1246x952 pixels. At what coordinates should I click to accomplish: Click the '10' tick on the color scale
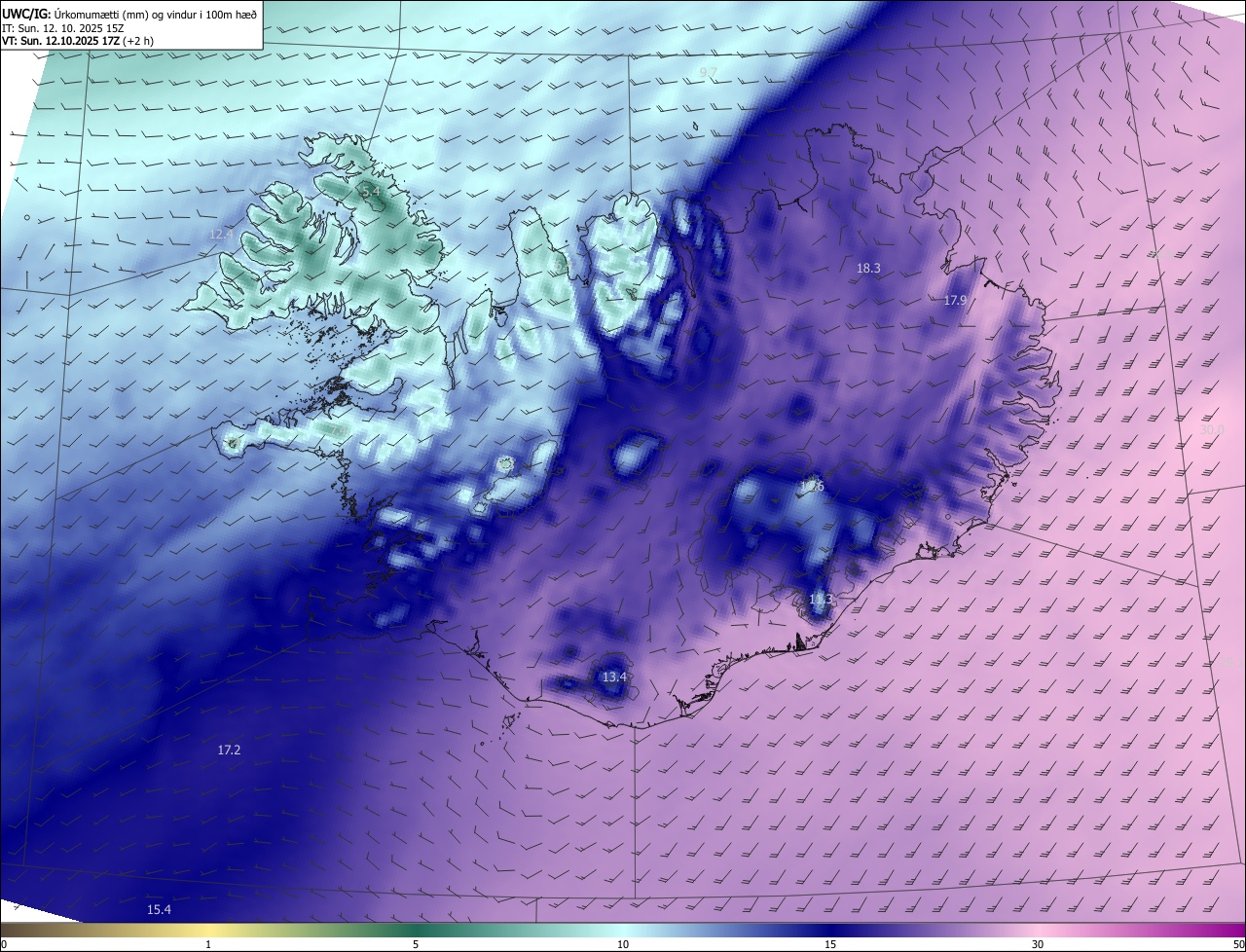(623, 944)
